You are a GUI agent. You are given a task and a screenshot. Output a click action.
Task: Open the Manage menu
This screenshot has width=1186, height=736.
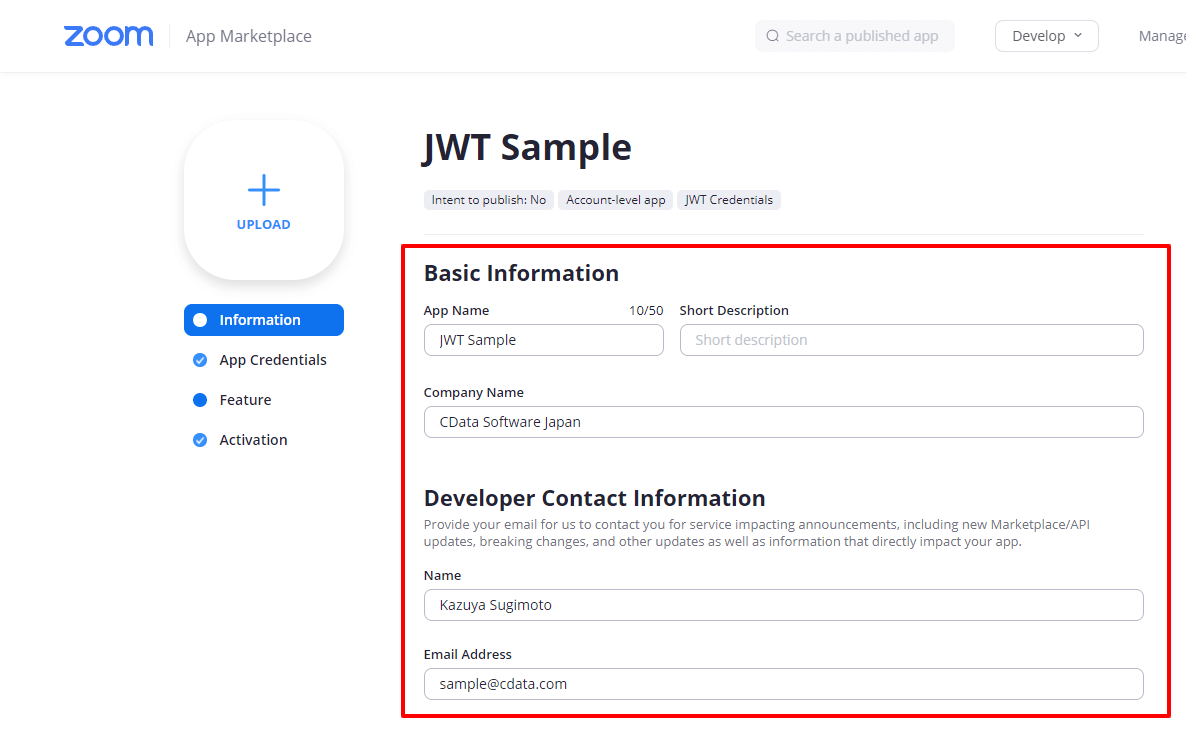pos(1162,36)
